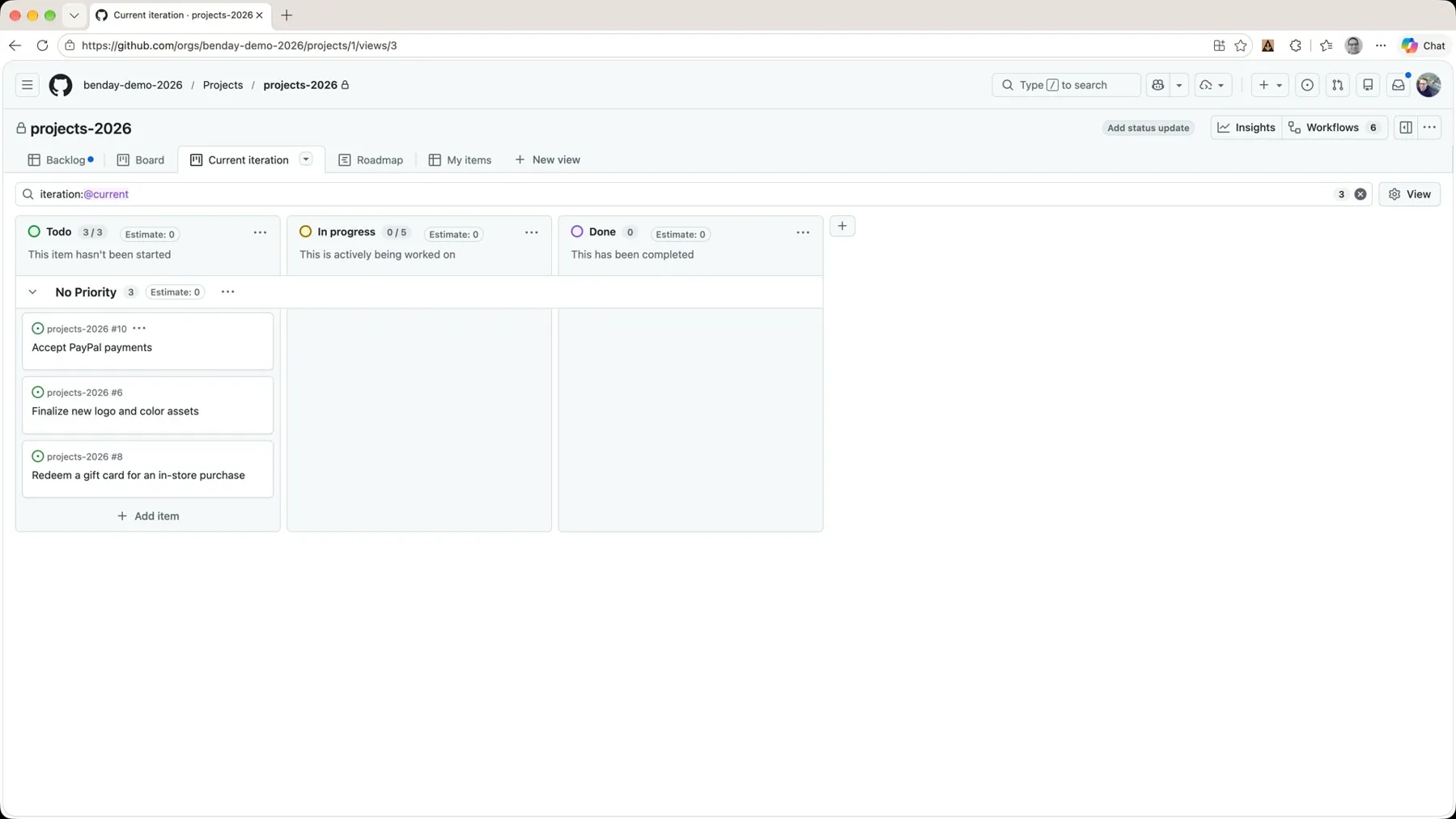
Task: Open the Copilot chat icon in header
Action: (1158, 85)
